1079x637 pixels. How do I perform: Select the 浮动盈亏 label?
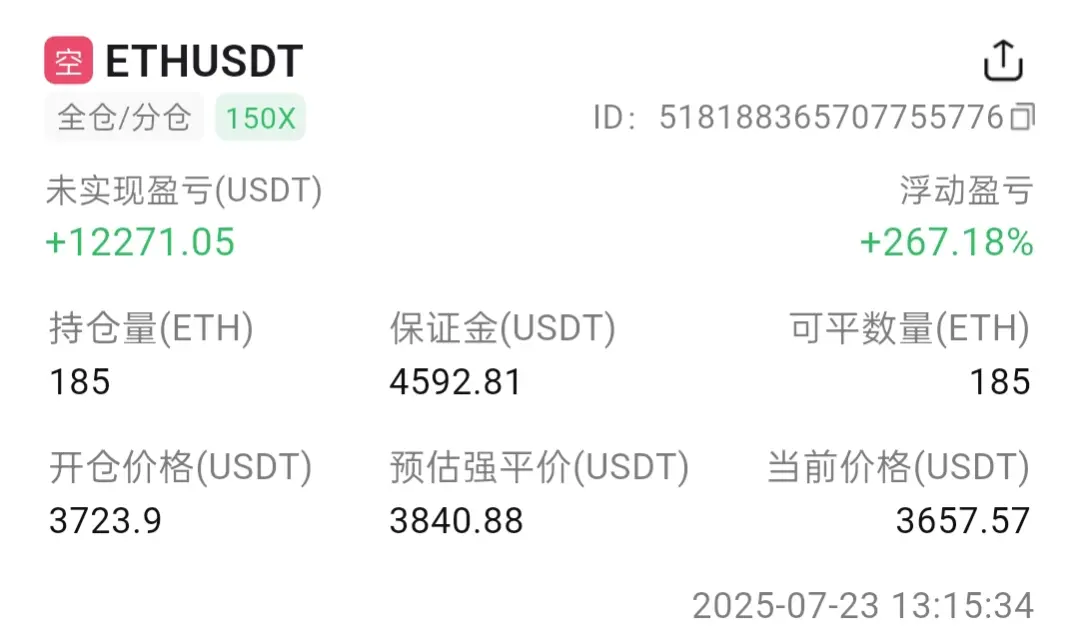(966, 191)
